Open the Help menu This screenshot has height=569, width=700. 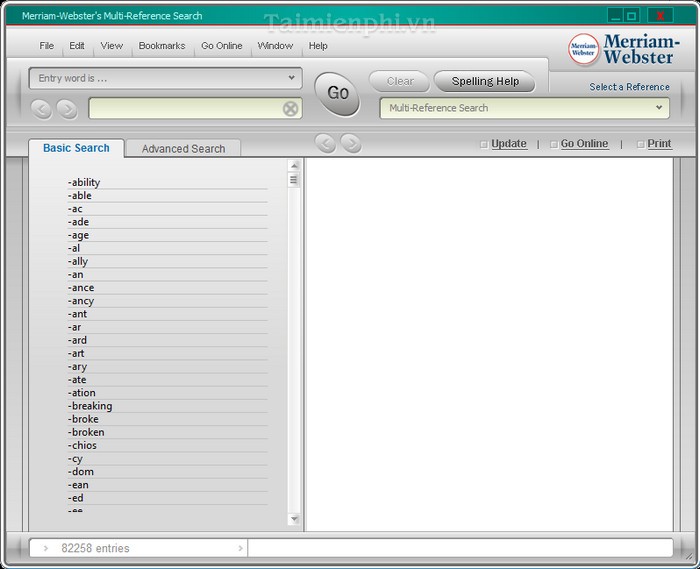pyautogui.click(x=318, y=46)
